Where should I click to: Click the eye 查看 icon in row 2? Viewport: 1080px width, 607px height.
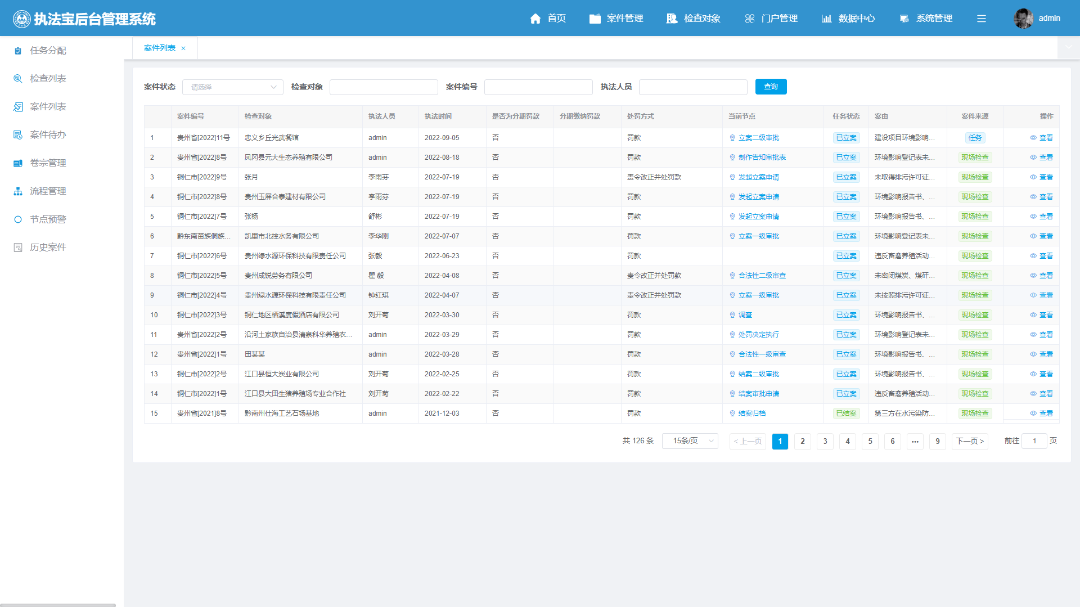tap(1033, 158)
